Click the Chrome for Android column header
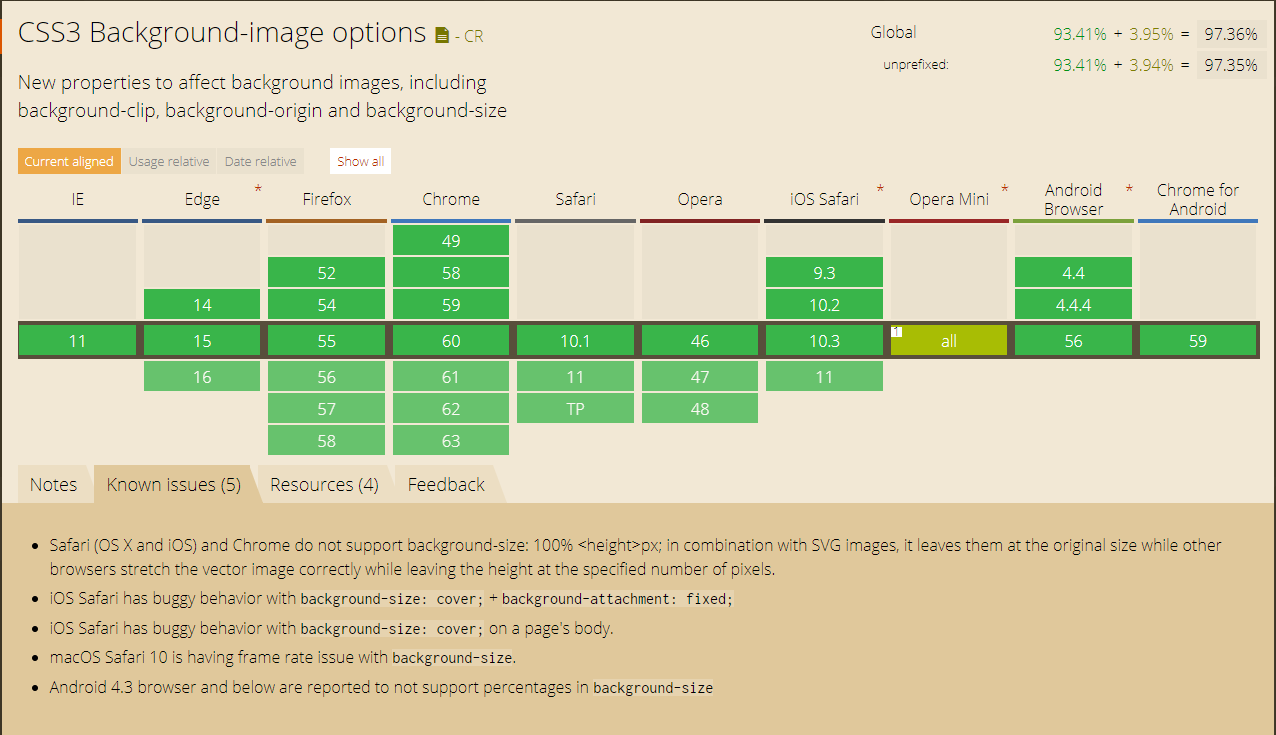Image resolution: width=1276 pixels, height=735 pixels. click(x=1197, y=199)
